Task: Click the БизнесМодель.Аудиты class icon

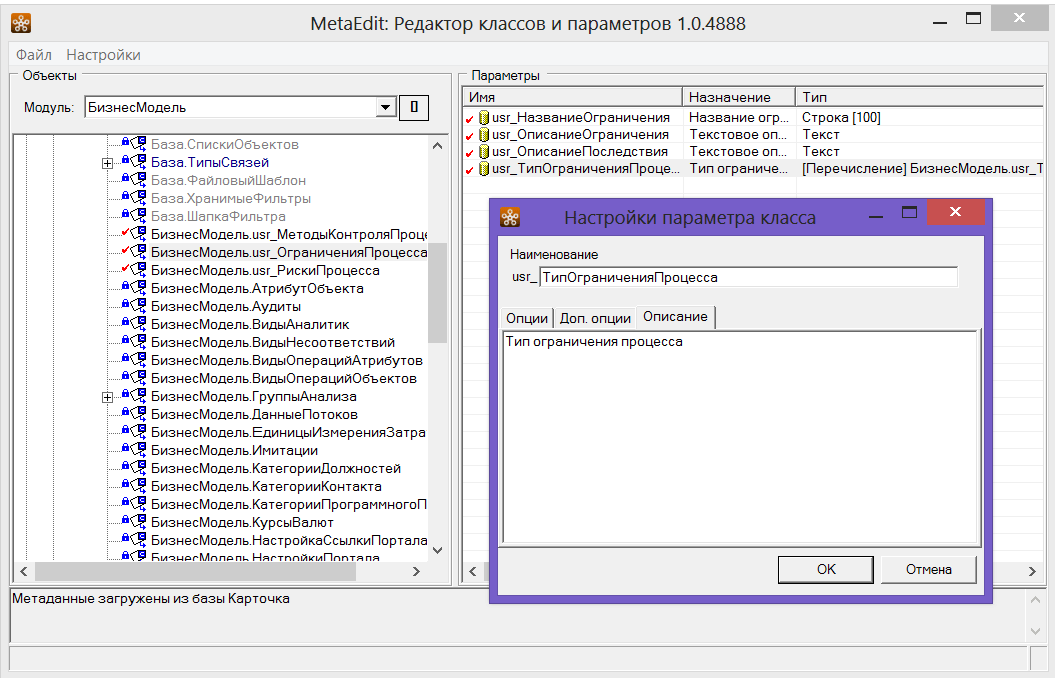Action: point(134,307)
